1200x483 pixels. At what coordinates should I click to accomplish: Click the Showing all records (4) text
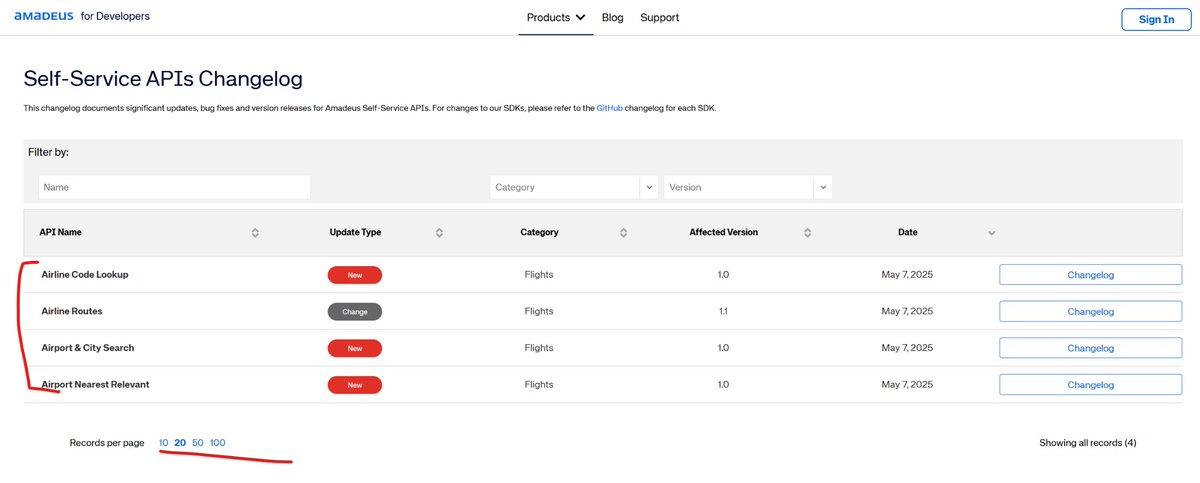pyautogui.click(x=1088, y=442)
